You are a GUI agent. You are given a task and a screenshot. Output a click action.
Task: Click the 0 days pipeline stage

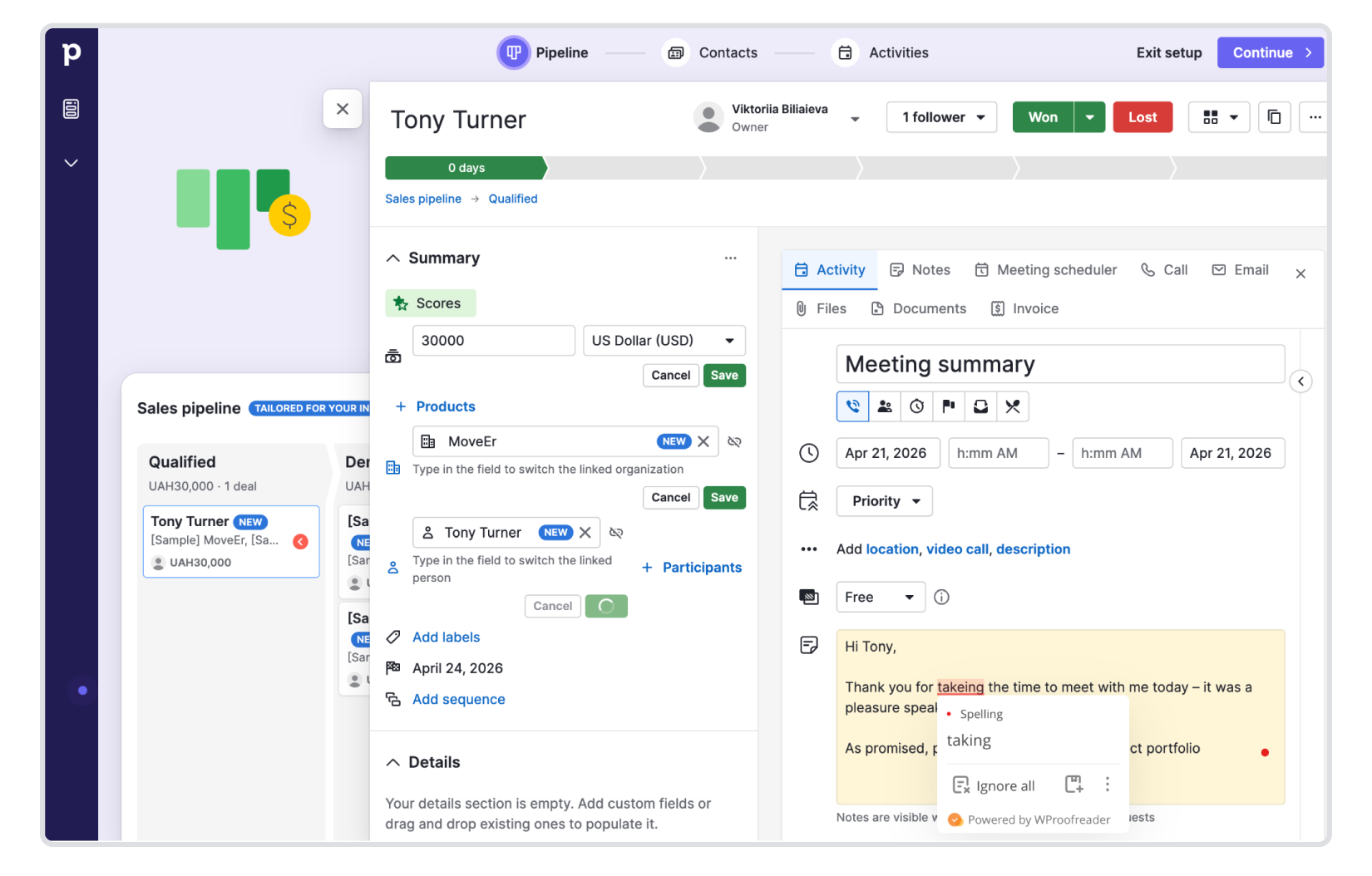click(466, 168)
